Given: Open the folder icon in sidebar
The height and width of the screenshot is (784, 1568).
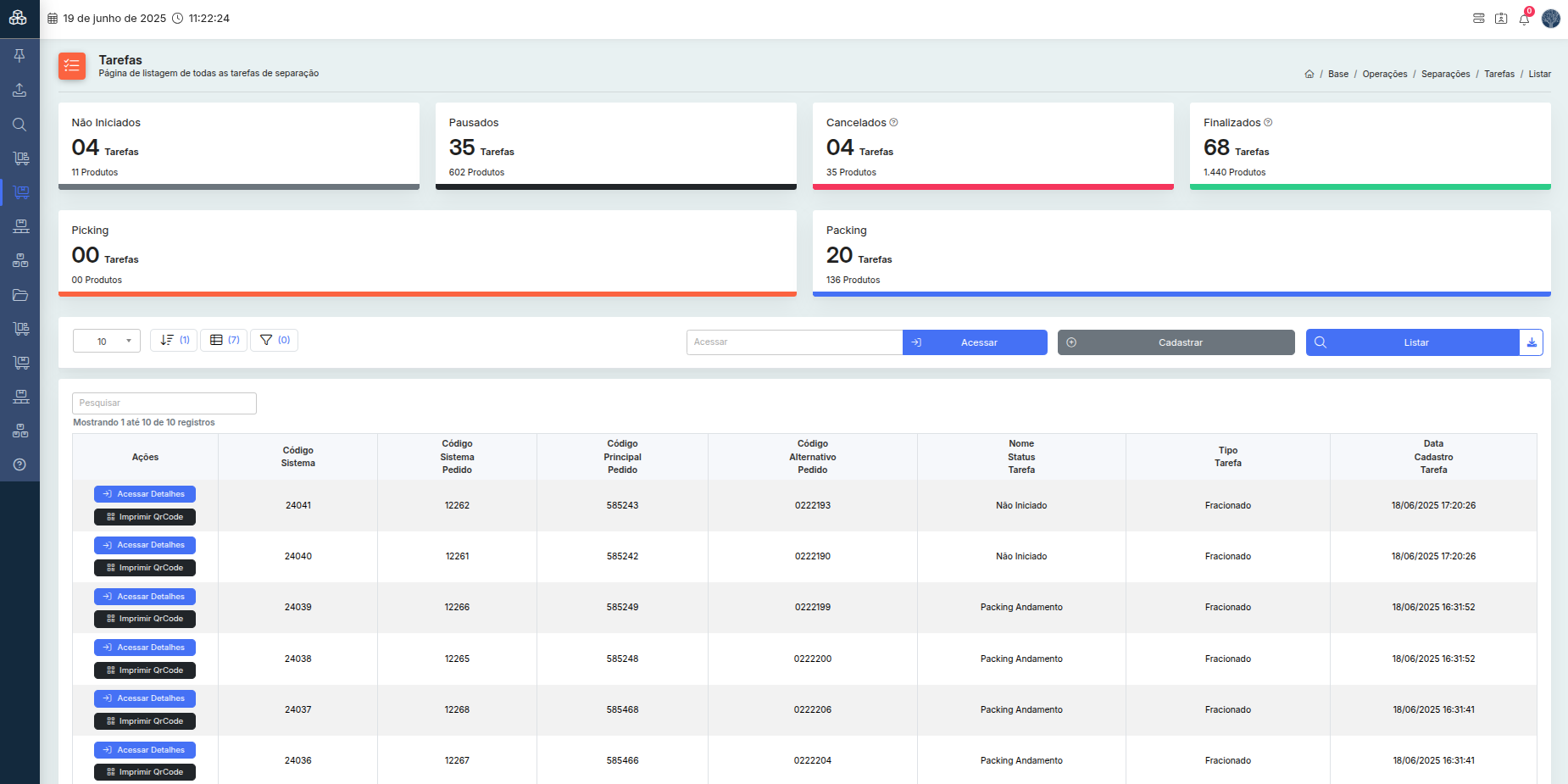Looking at the screenshot, I should click(19, 295).
